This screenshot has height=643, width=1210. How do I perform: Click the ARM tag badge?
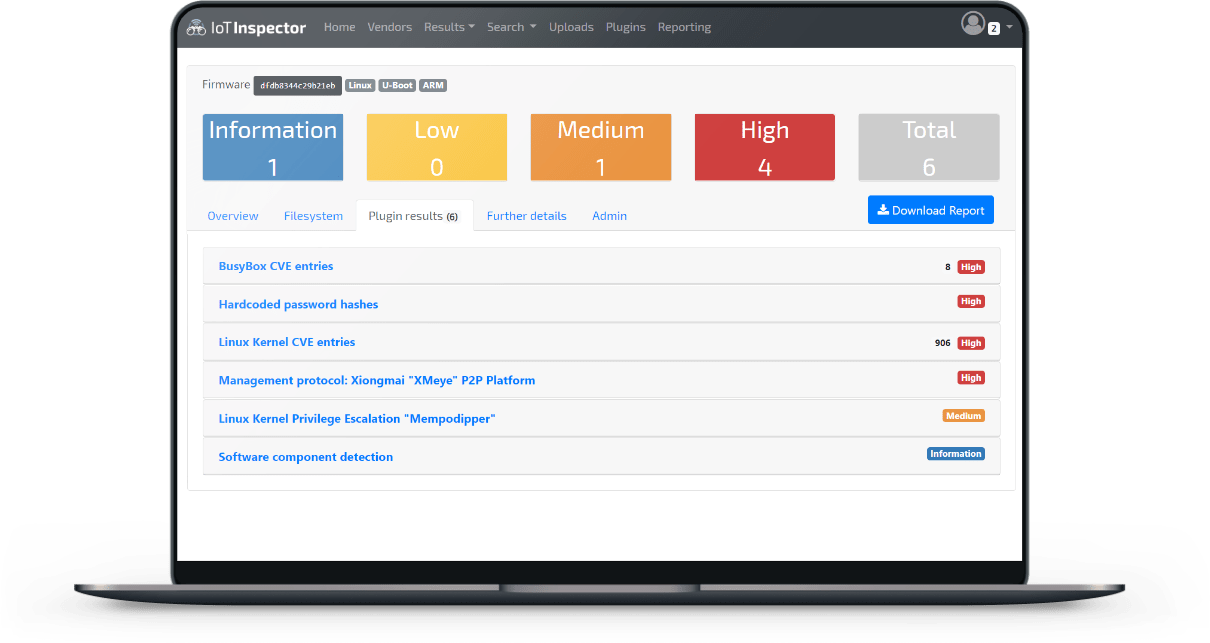(x=433, y=86)
